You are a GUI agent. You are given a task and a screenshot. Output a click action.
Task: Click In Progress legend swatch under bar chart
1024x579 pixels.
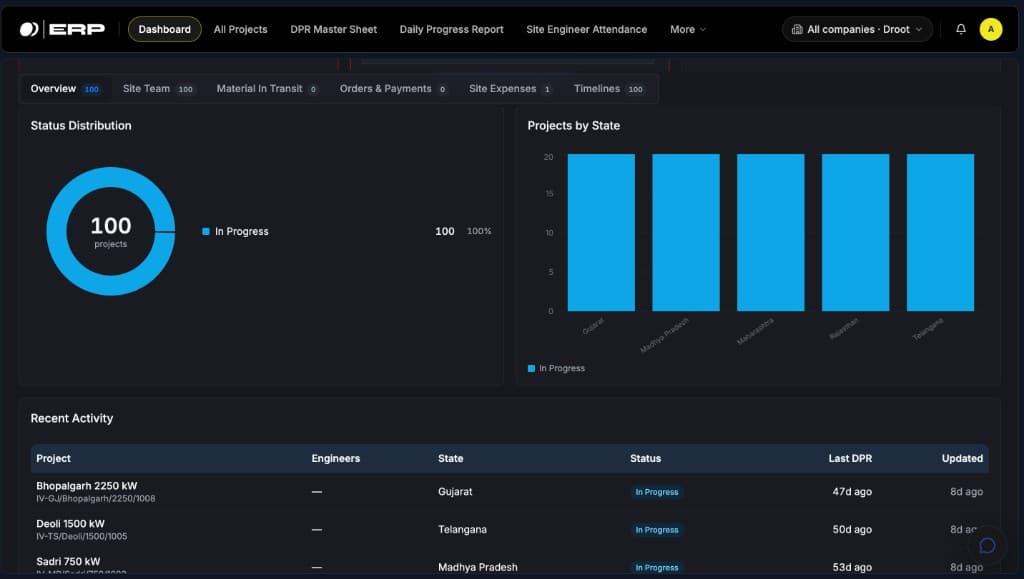532,369
